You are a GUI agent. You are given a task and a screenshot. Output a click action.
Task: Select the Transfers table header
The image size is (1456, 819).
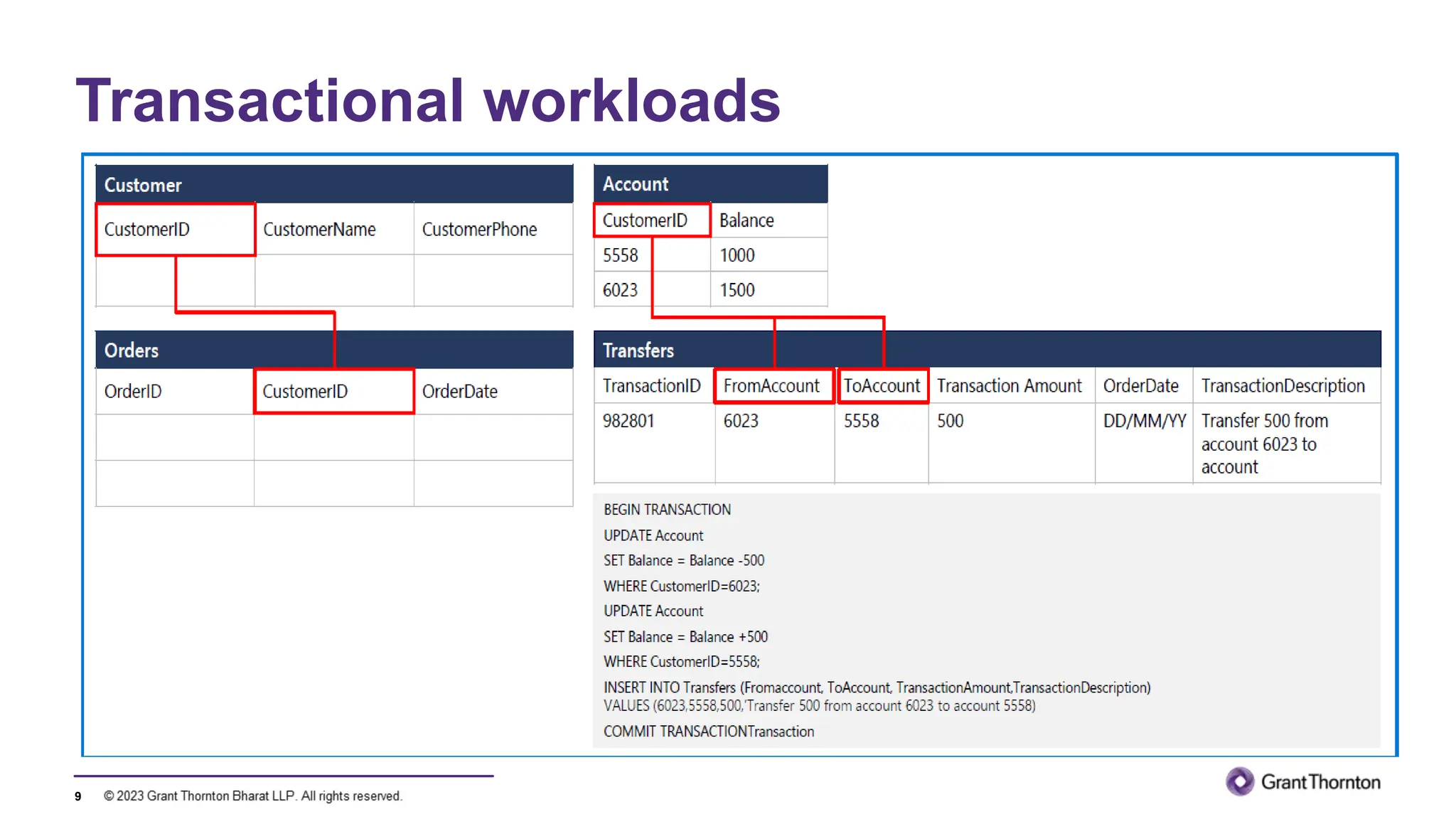(x=987, y=350)
